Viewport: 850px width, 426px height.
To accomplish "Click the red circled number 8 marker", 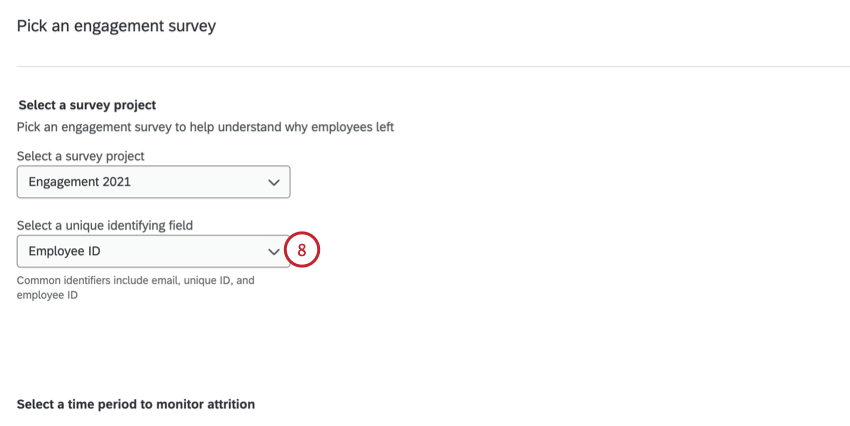I will (x=301, y=251).
